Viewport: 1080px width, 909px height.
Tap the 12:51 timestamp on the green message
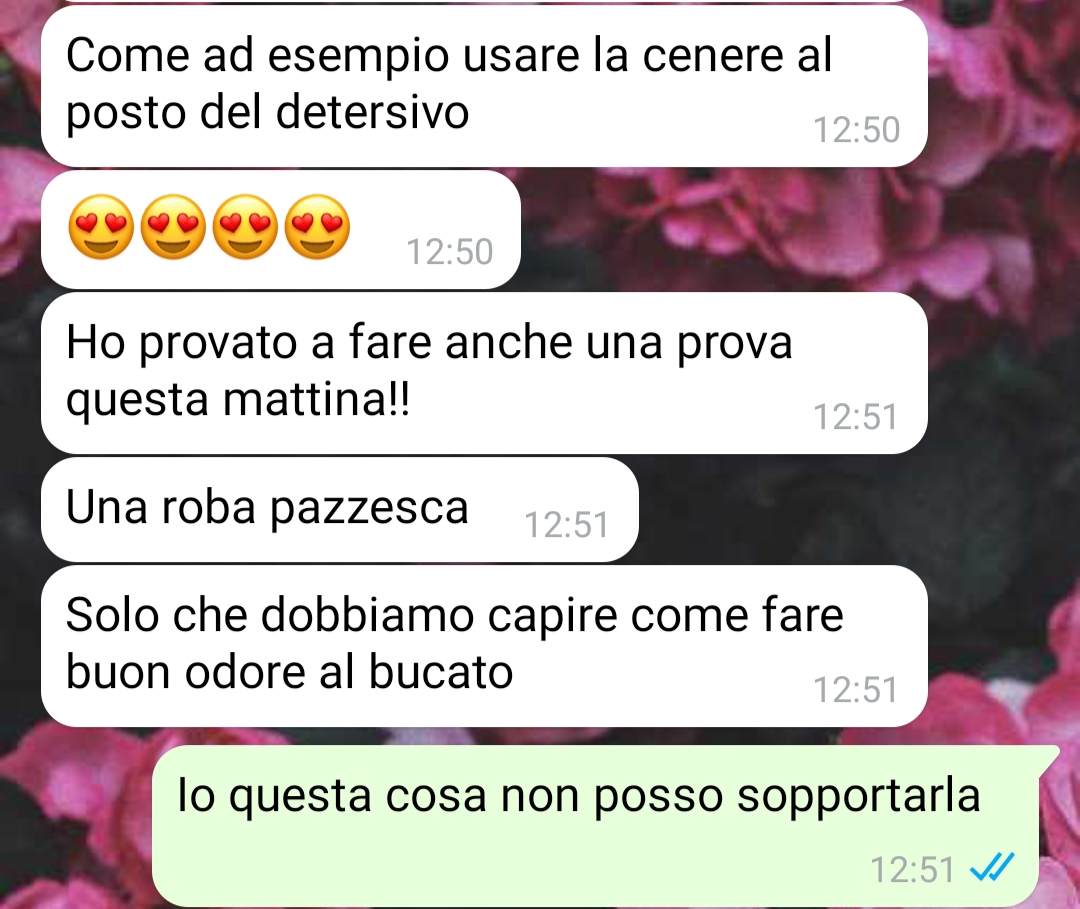click(912, 869)
